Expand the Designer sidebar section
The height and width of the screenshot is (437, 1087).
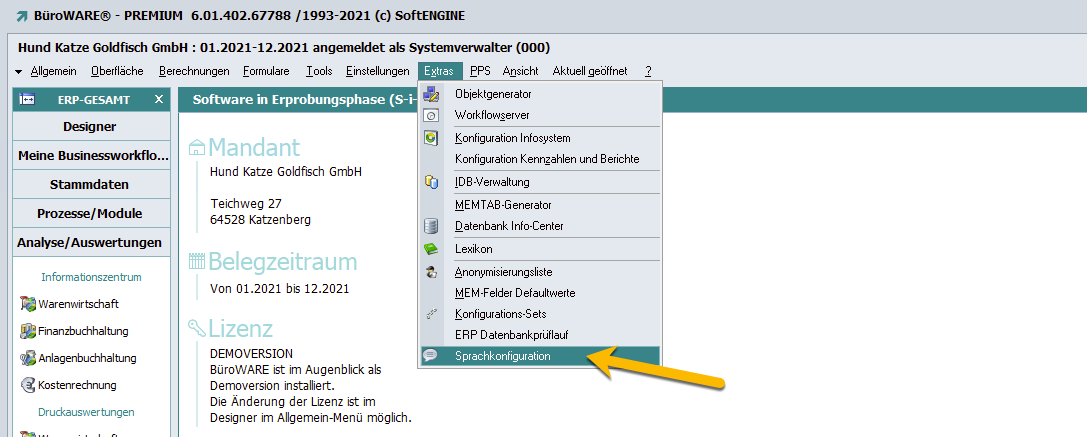point(90,127)
